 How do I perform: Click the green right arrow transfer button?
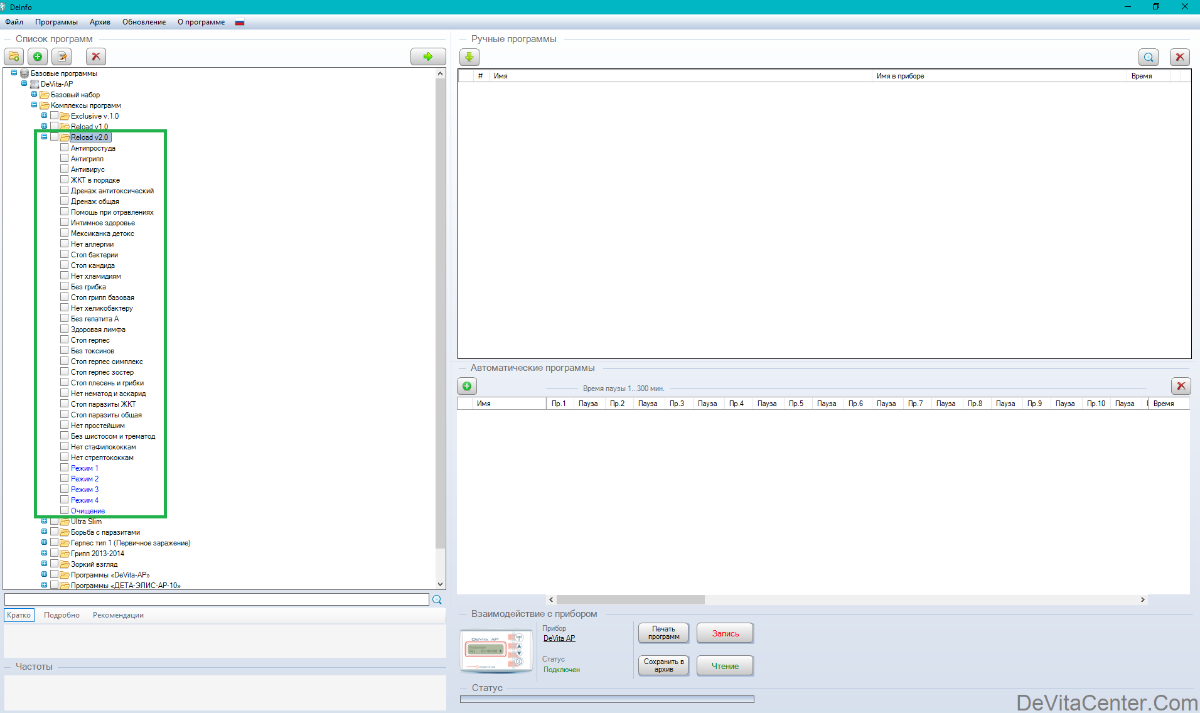(x=427, y=57)
